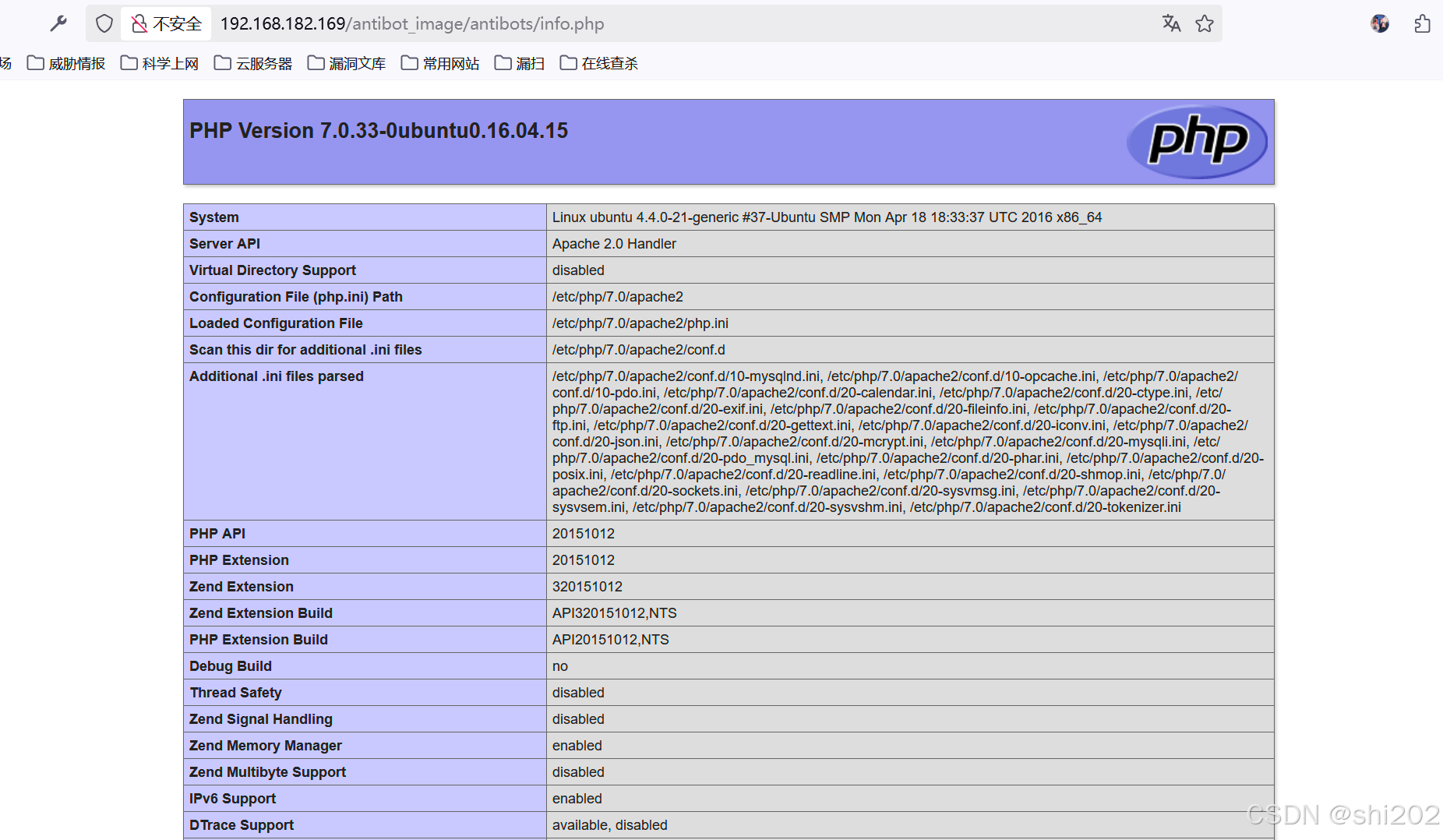Click the Thread Safety label

236,693
